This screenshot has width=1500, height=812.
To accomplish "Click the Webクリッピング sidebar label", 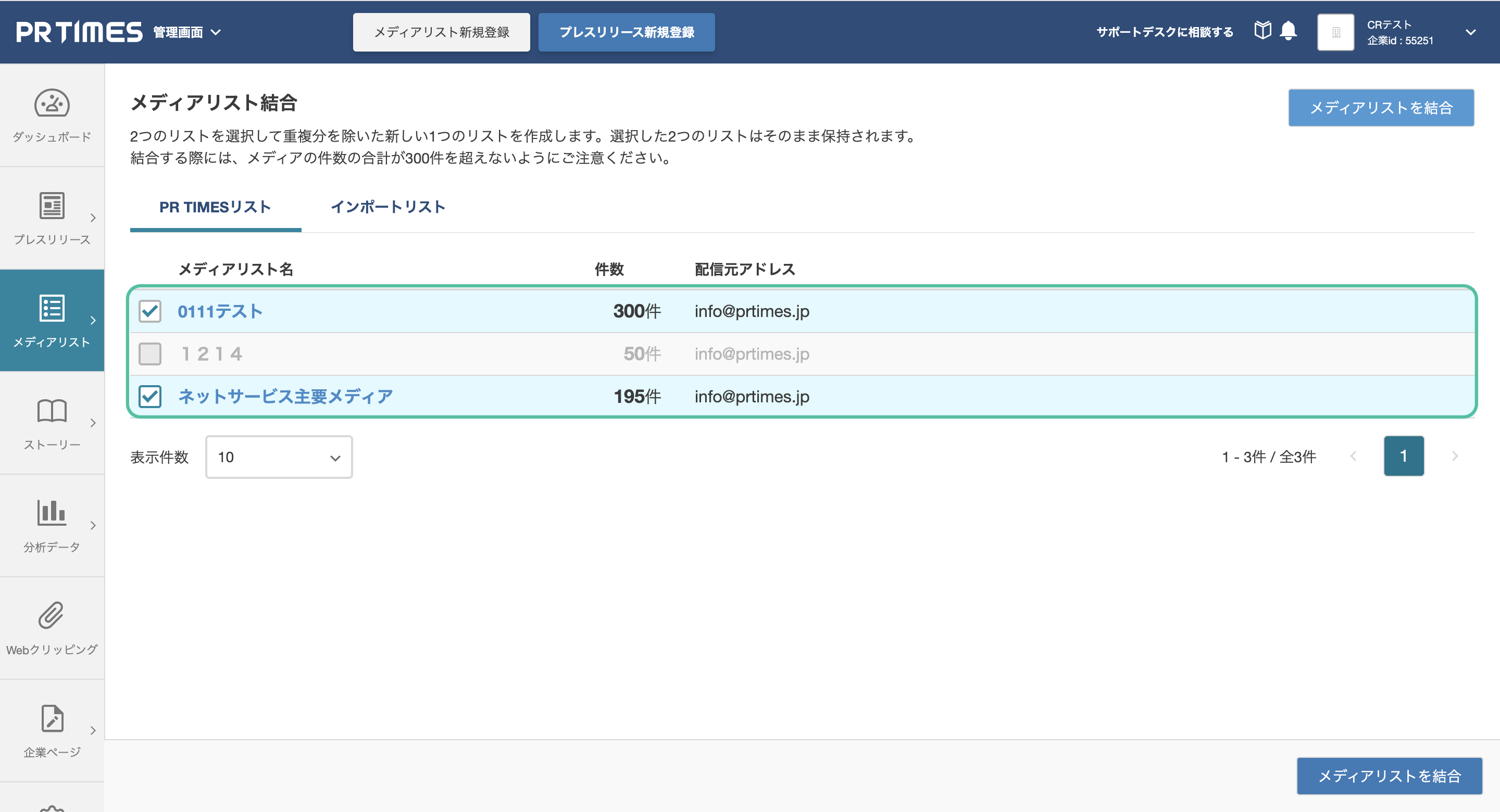I will click(52, 650).
